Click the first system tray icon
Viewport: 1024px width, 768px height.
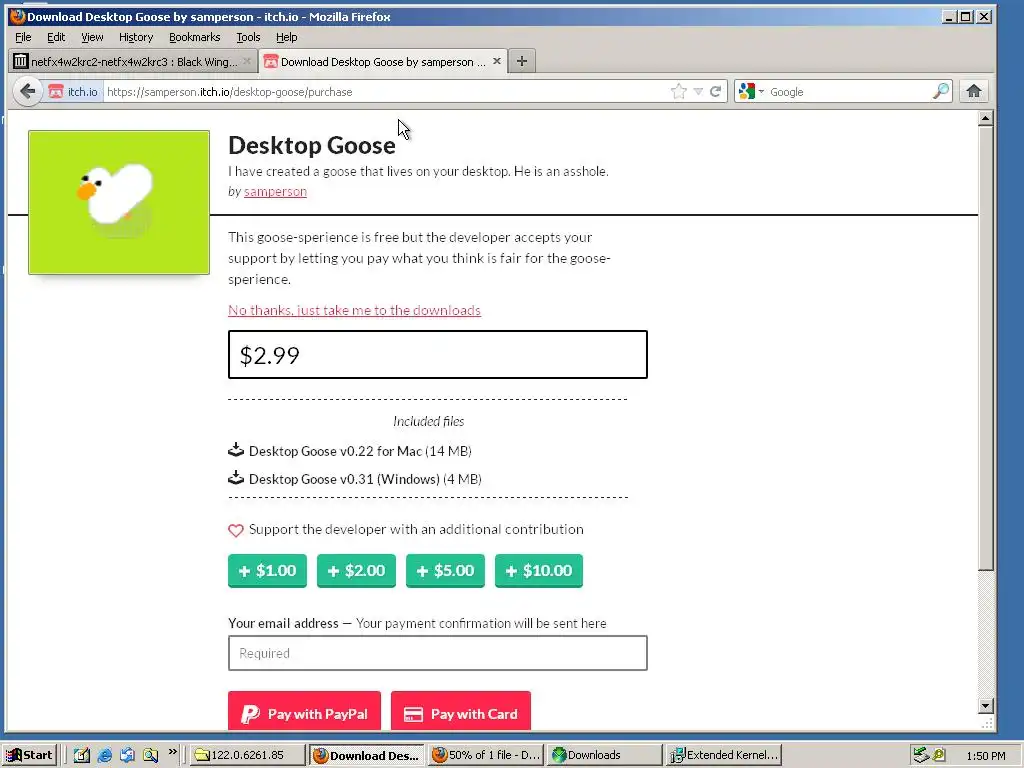pos(921,756)
